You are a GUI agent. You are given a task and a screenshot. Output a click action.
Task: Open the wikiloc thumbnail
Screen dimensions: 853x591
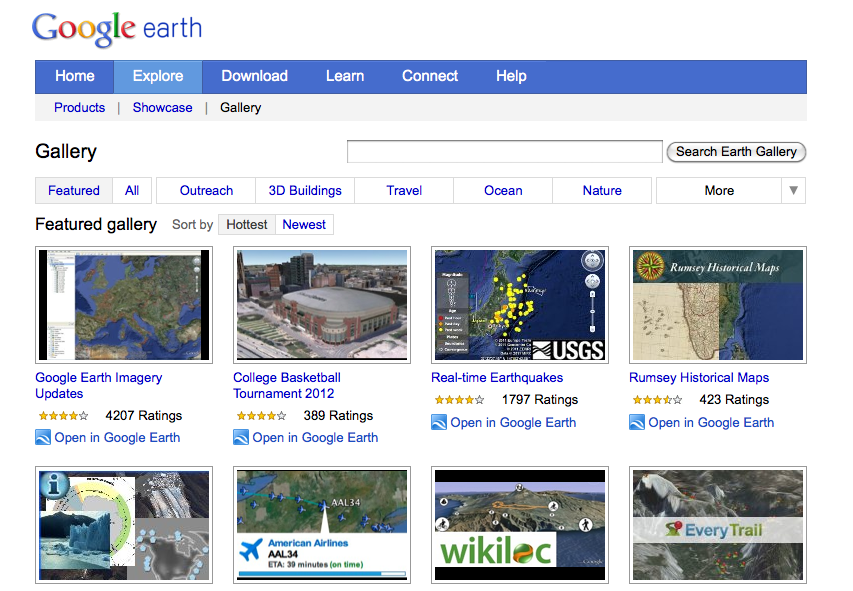point(520,525)
